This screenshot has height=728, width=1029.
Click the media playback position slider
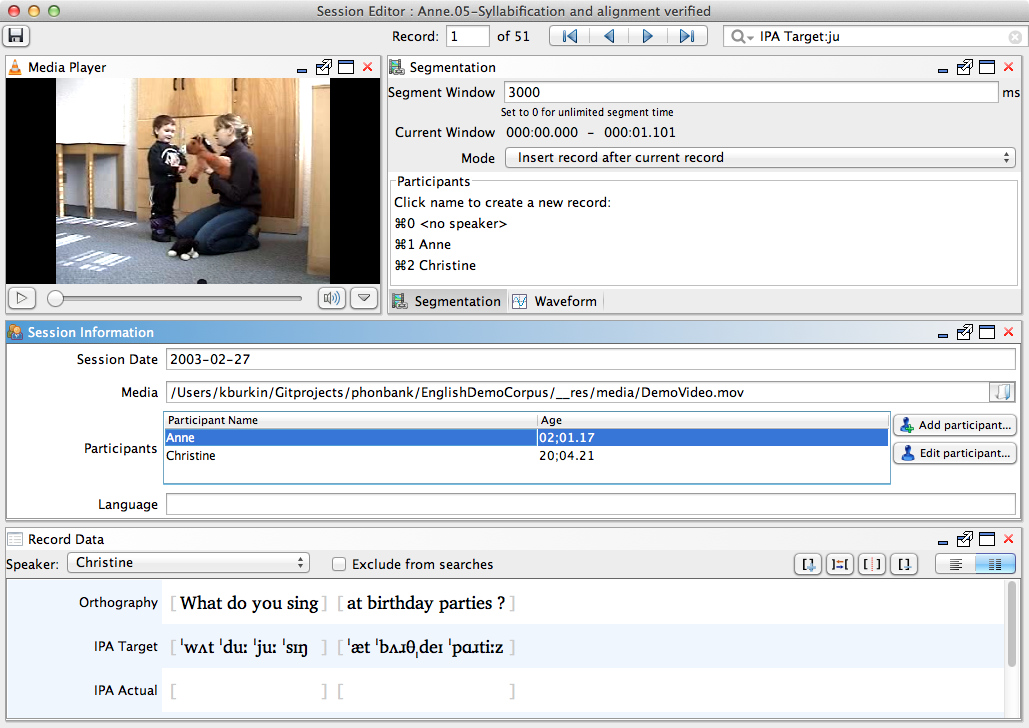(175, 299)
